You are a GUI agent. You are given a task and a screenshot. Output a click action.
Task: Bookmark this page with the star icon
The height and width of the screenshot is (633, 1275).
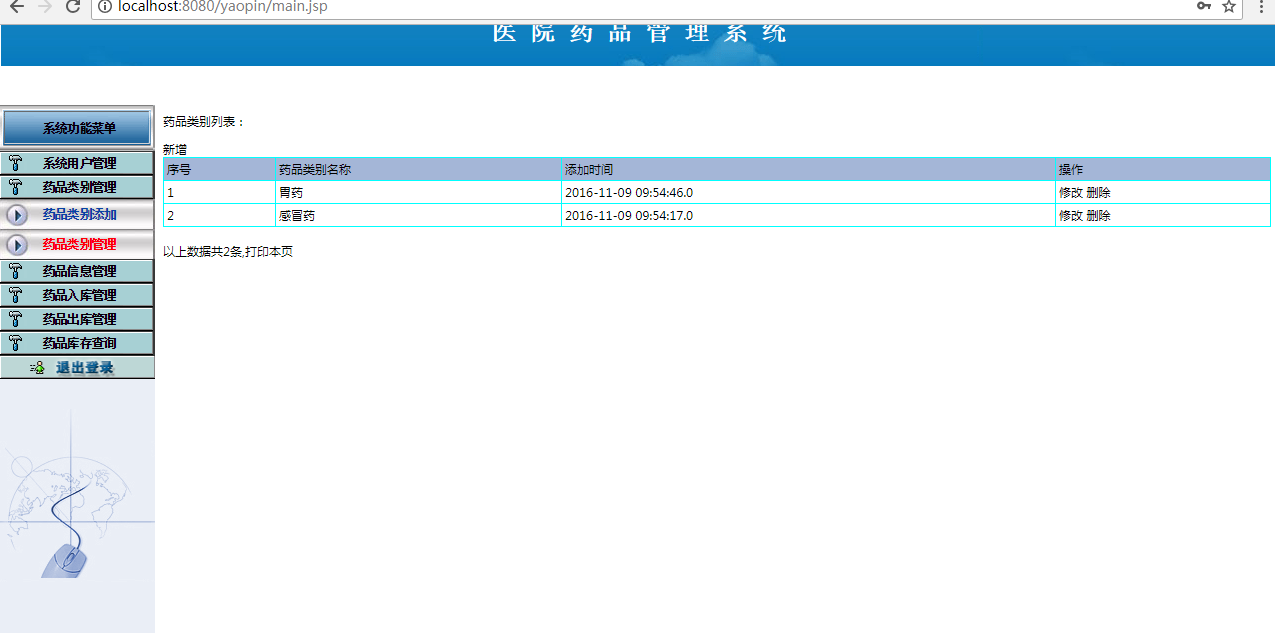[1229, 6]
